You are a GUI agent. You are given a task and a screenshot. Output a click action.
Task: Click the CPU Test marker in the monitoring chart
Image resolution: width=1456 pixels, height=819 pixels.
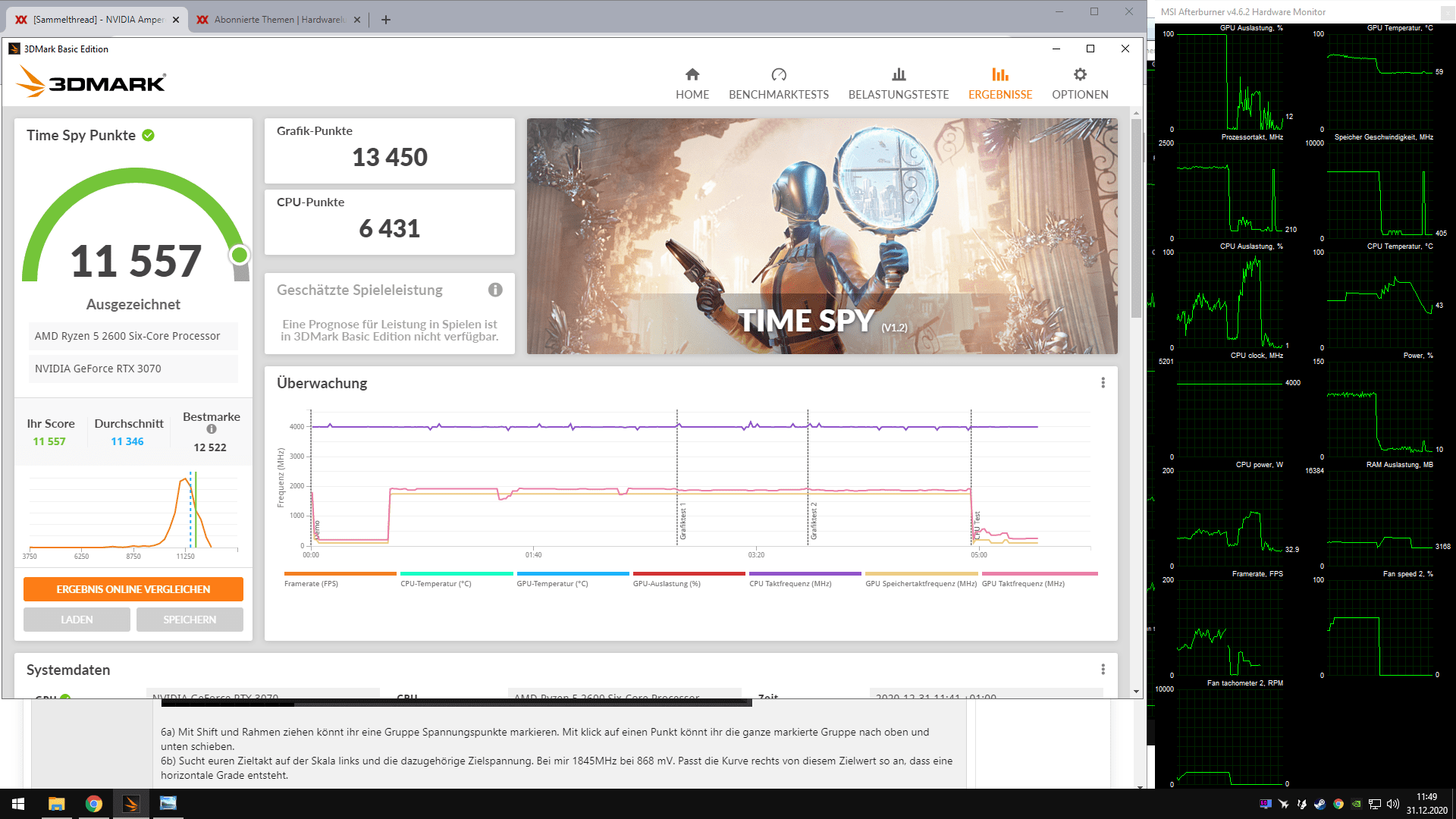pos(977,526)
